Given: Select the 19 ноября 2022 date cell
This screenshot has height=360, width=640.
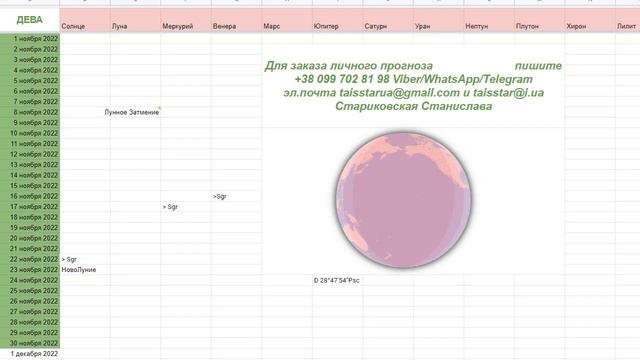Looking at the screenshot, I should (x=30, y=228).
